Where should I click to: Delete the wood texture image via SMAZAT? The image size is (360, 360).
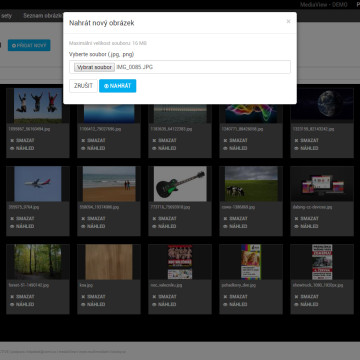[x=93, y=296]
